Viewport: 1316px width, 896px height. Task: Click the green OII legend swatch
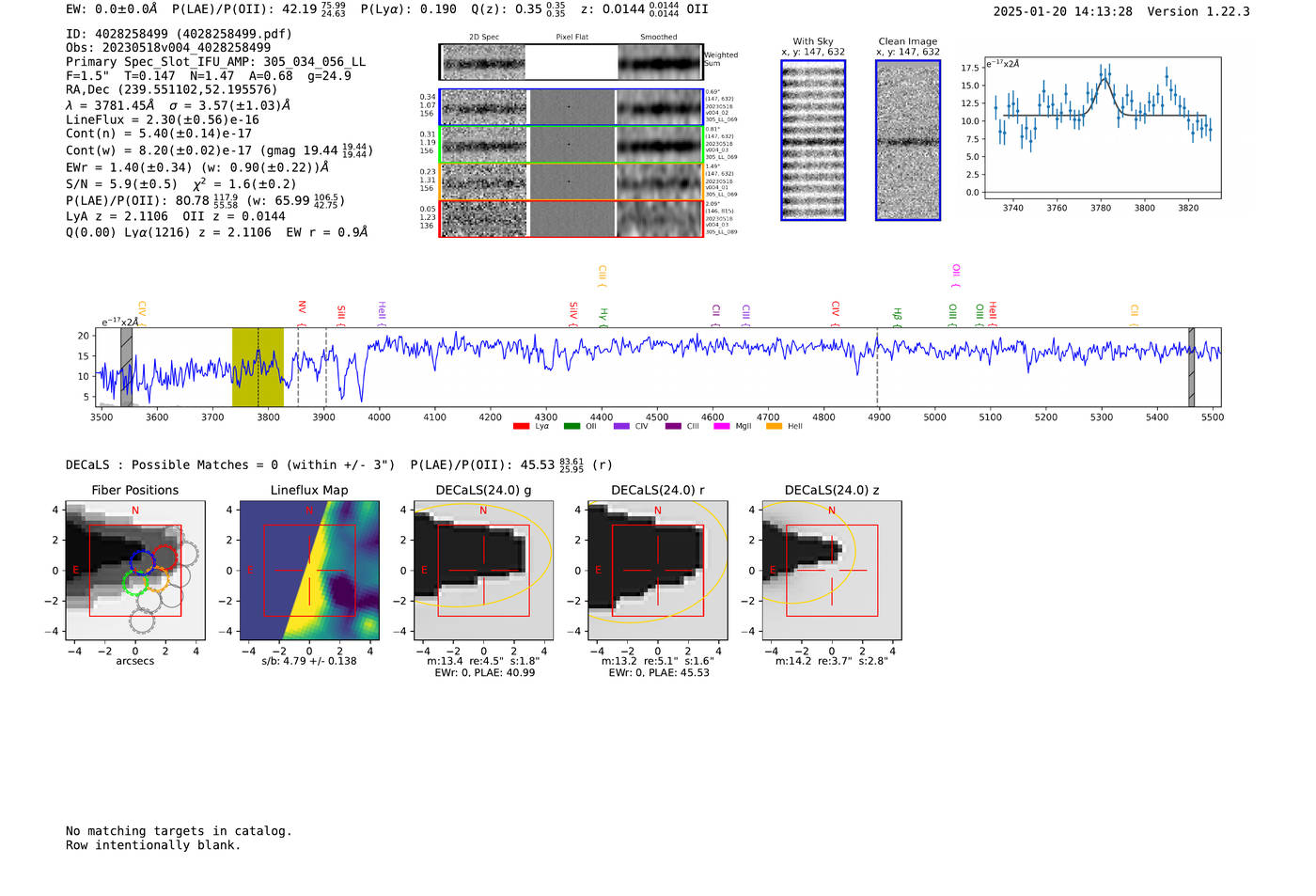pos(572,426)
